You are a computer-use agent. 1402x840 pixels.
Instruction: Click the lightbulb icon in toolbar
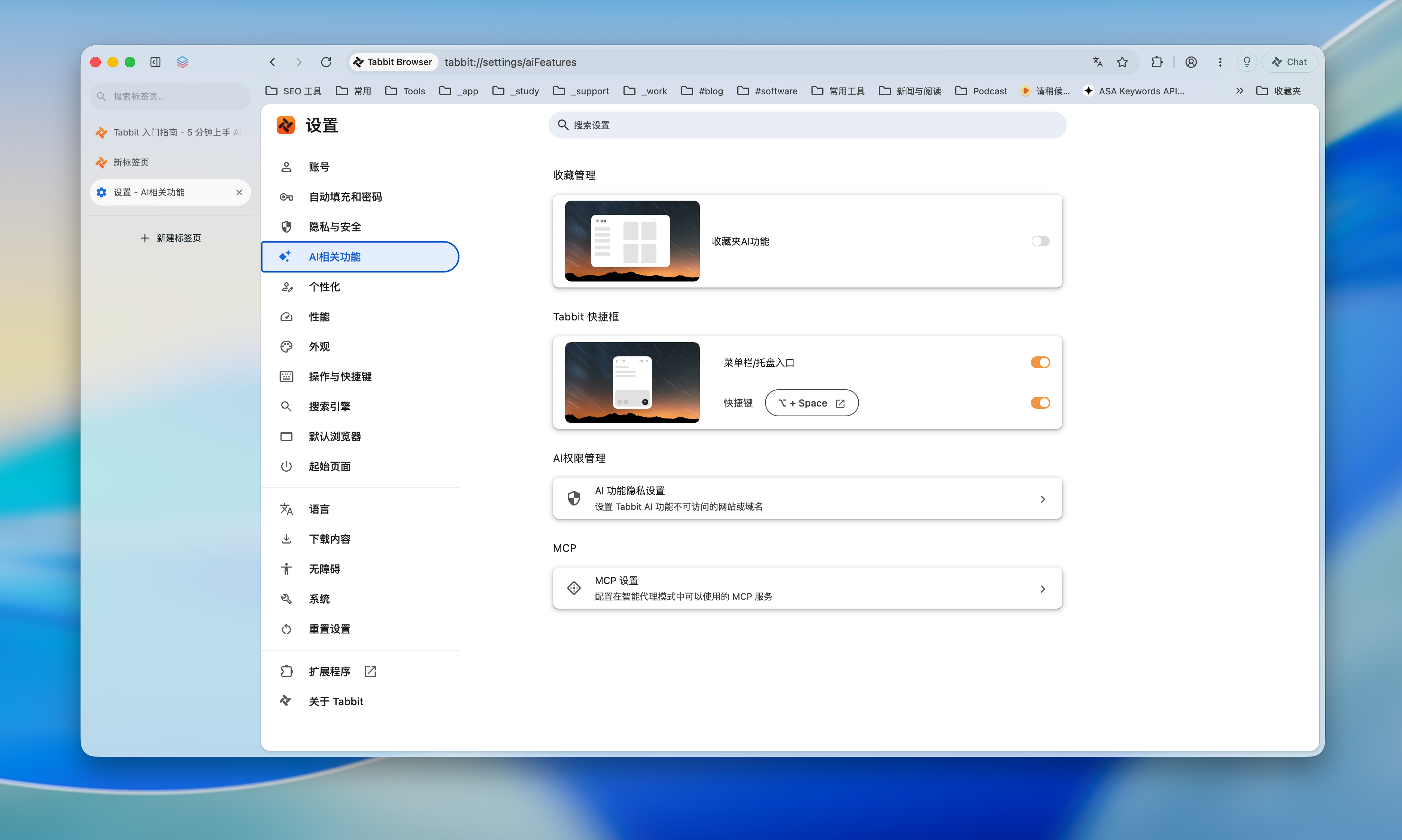1247,62
